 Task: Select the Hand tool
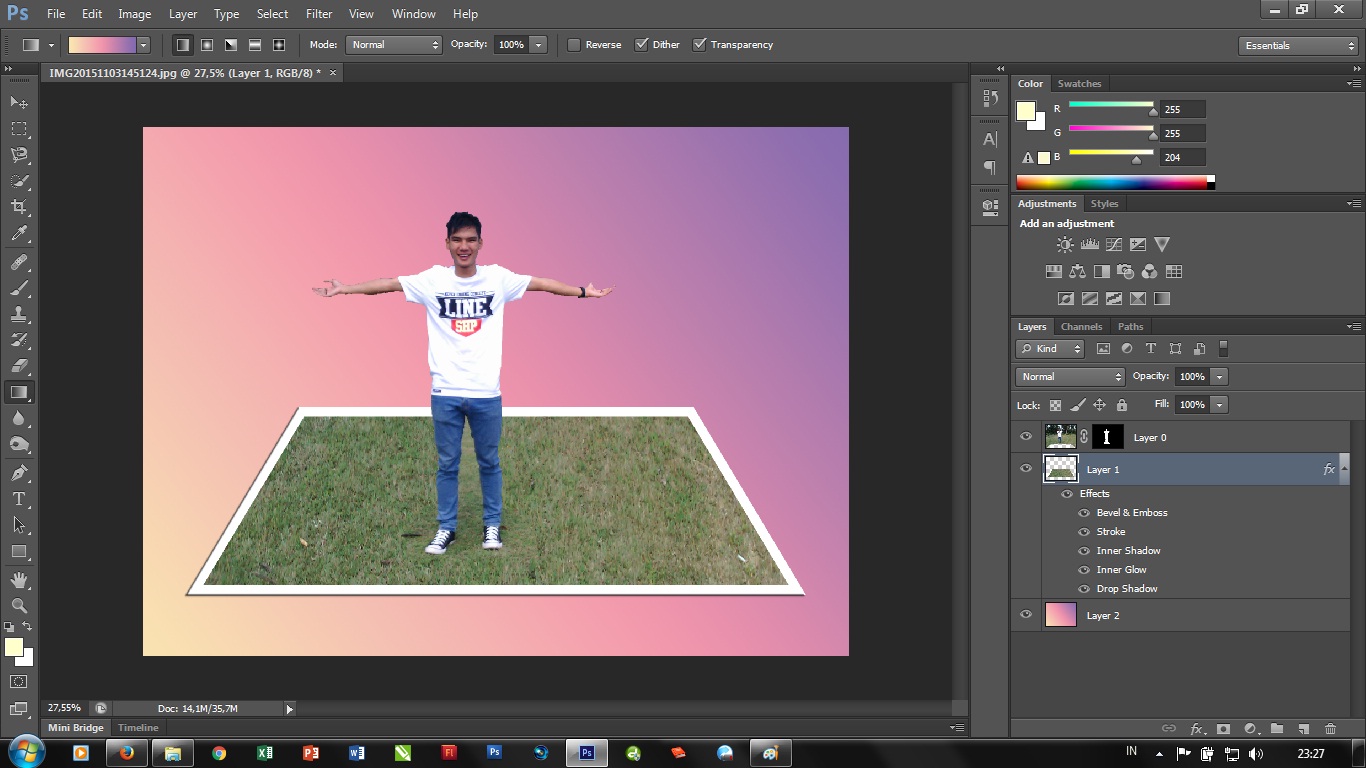click(19, 580)
